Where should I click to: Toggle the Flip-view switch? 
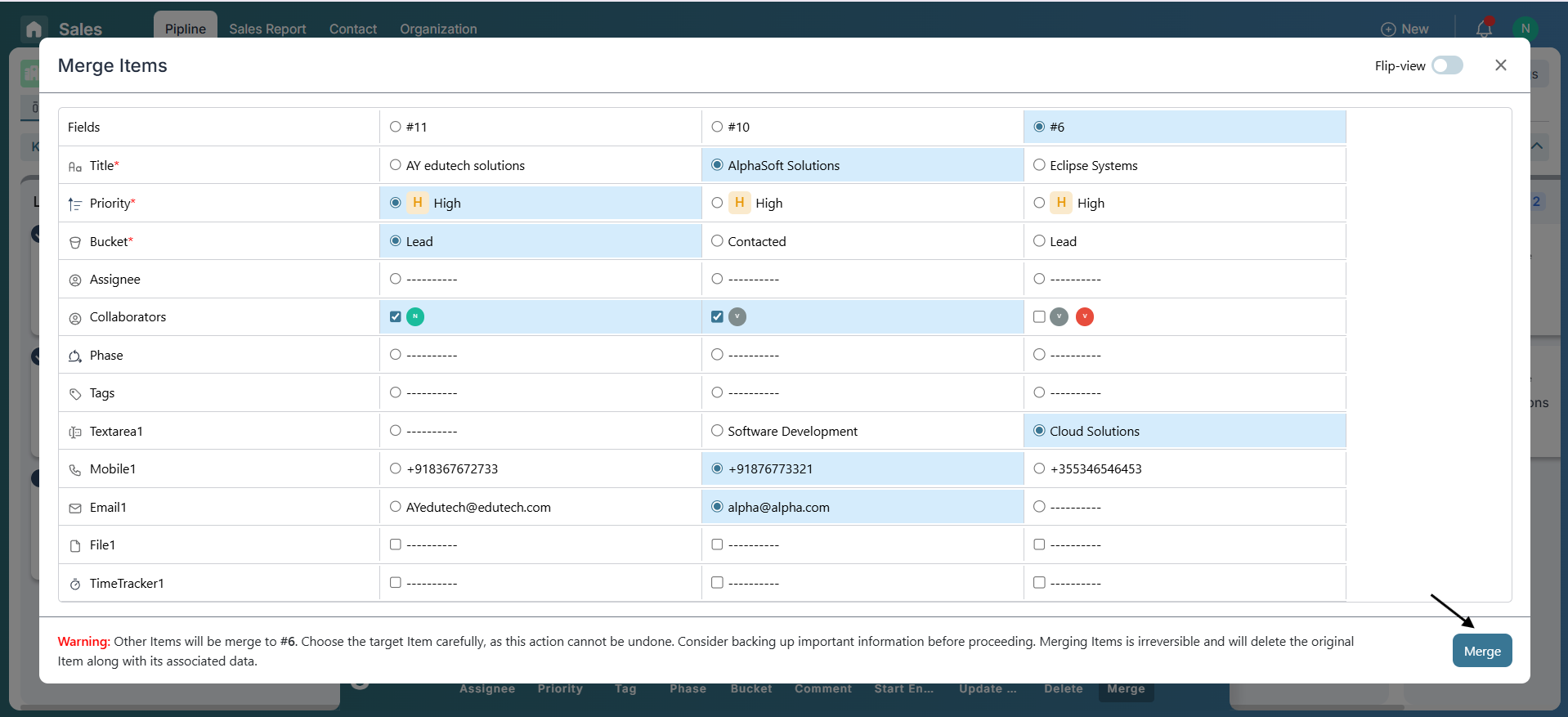1447,65
